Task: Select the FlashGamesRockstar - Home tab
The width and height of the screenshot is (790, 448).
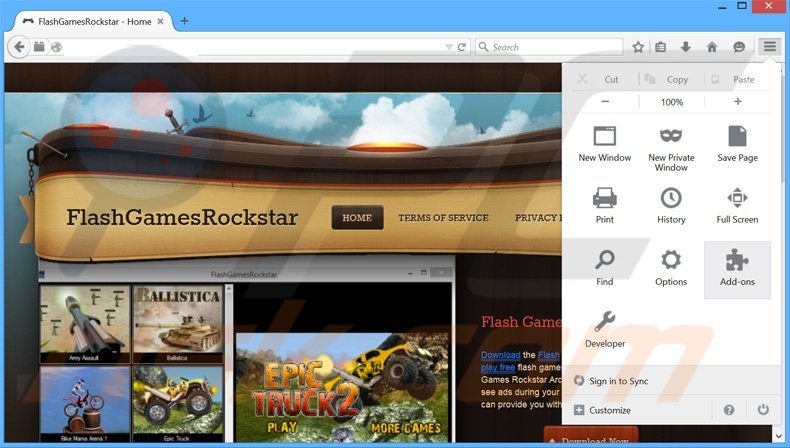Action: coord(94,21)
